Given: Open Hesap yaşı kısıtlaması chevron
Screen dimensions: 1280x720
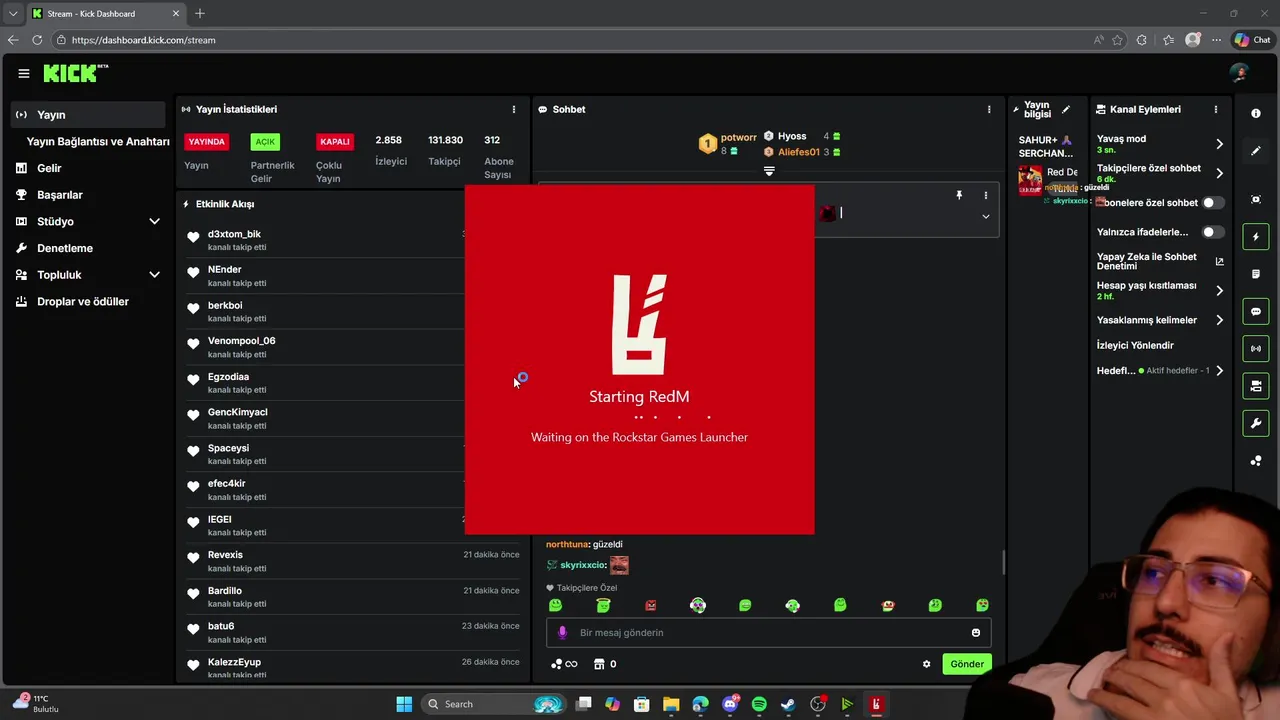Looking at the screenshot, I should coord(1219,290).
